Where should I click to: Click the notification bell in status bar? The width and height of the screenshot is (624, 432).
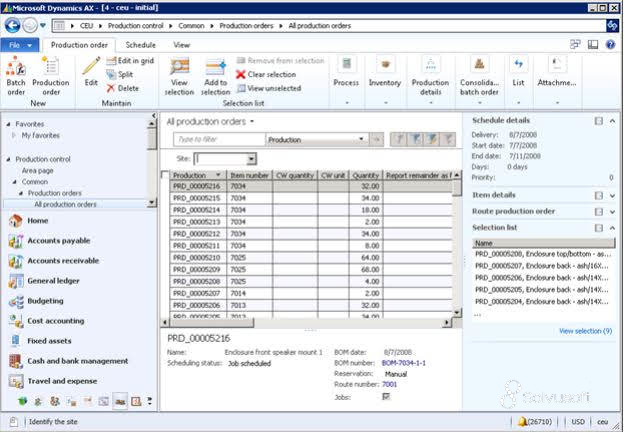[x=522, y=422]
